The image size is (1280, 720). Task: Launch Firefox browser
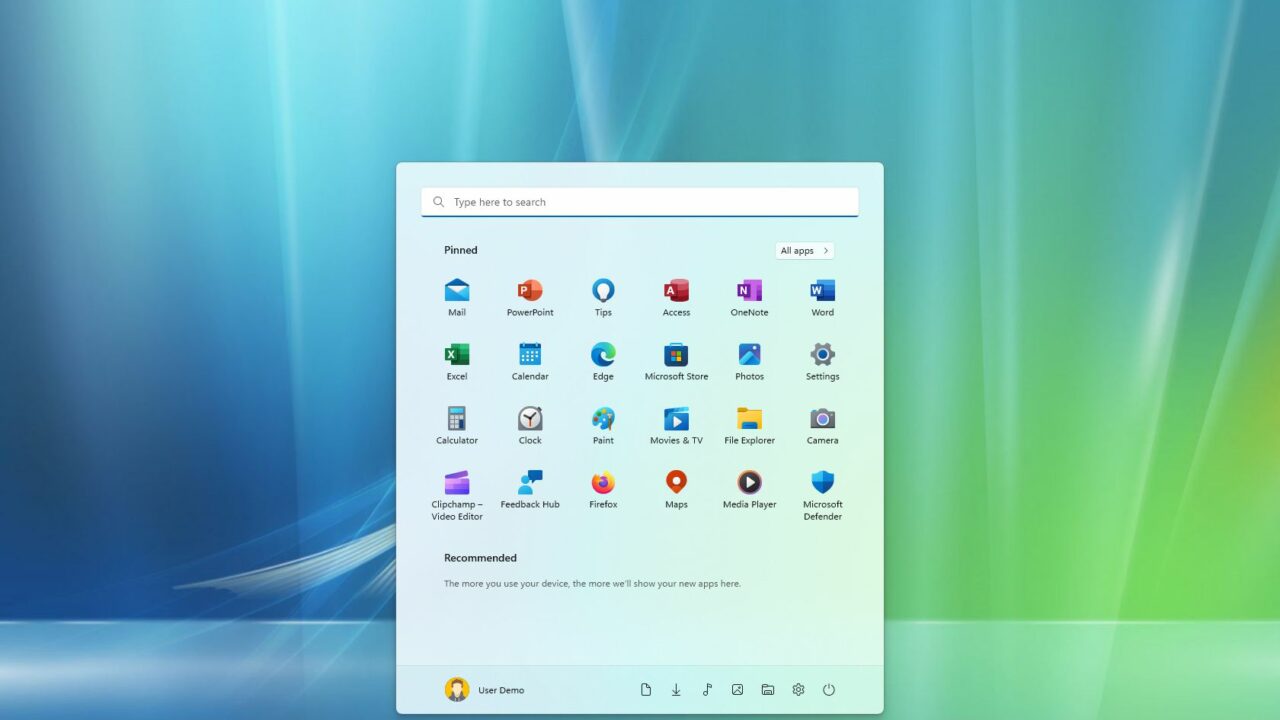pyautogui.click(x=603, y=490)
